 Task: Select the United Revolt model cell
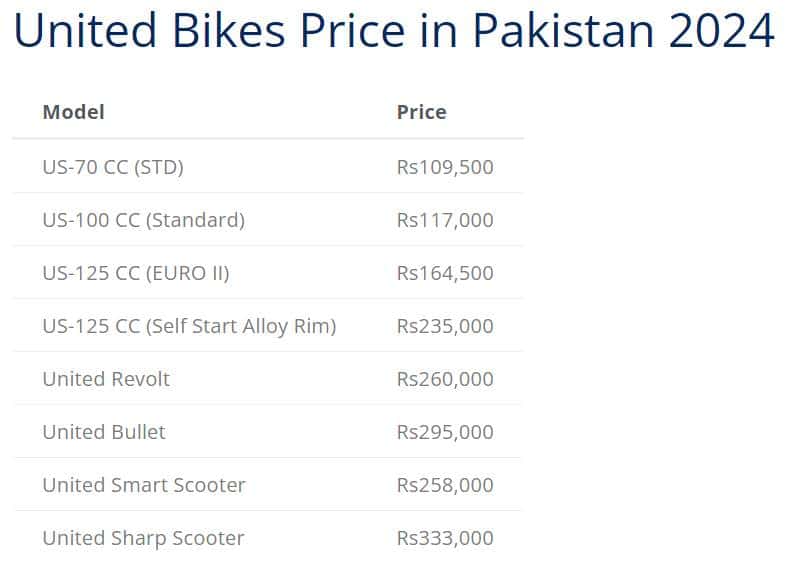[x=106, y=379]
